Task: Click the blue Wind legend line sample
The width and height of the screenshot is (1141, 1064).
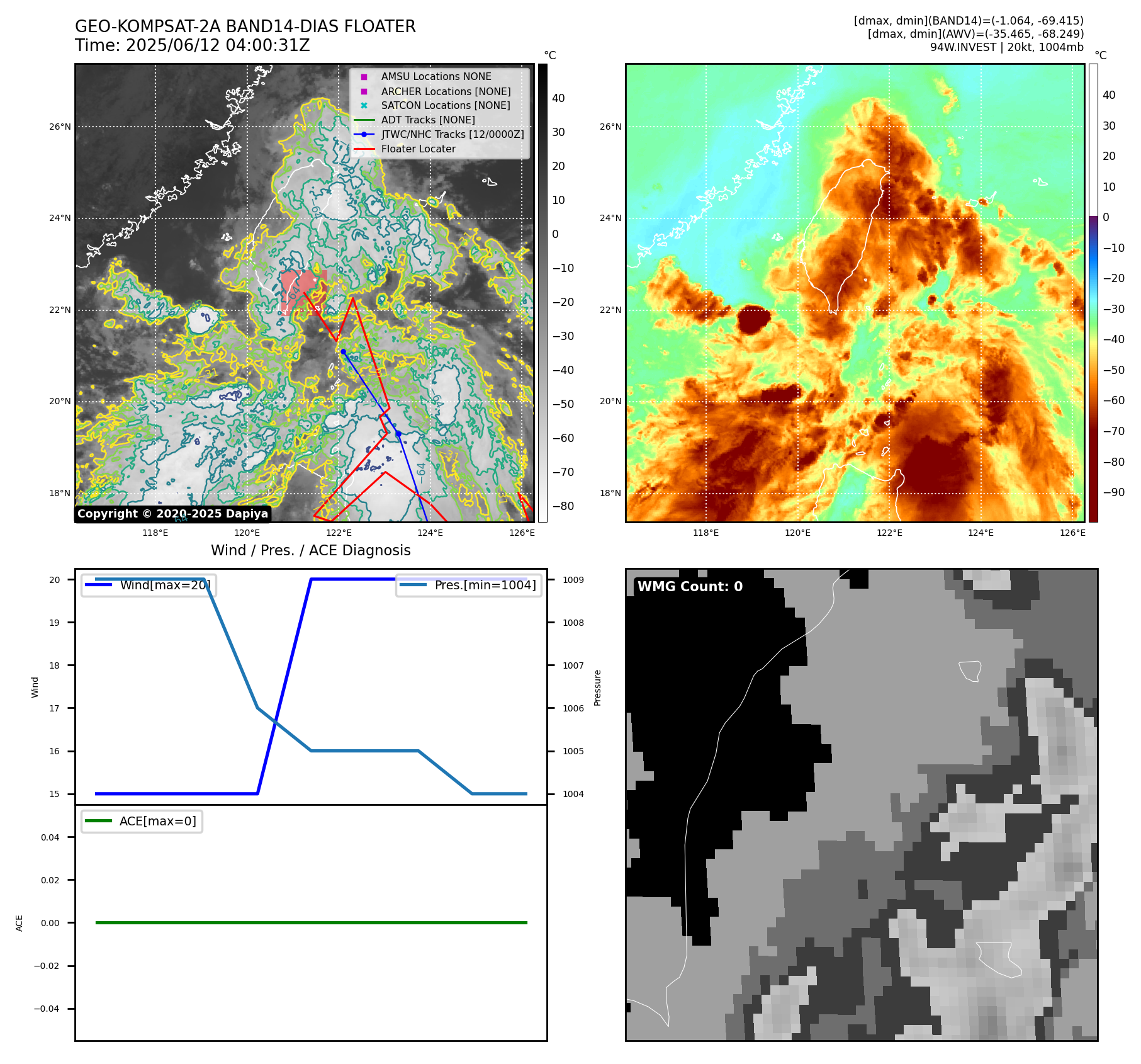Action: pos(98,585)
